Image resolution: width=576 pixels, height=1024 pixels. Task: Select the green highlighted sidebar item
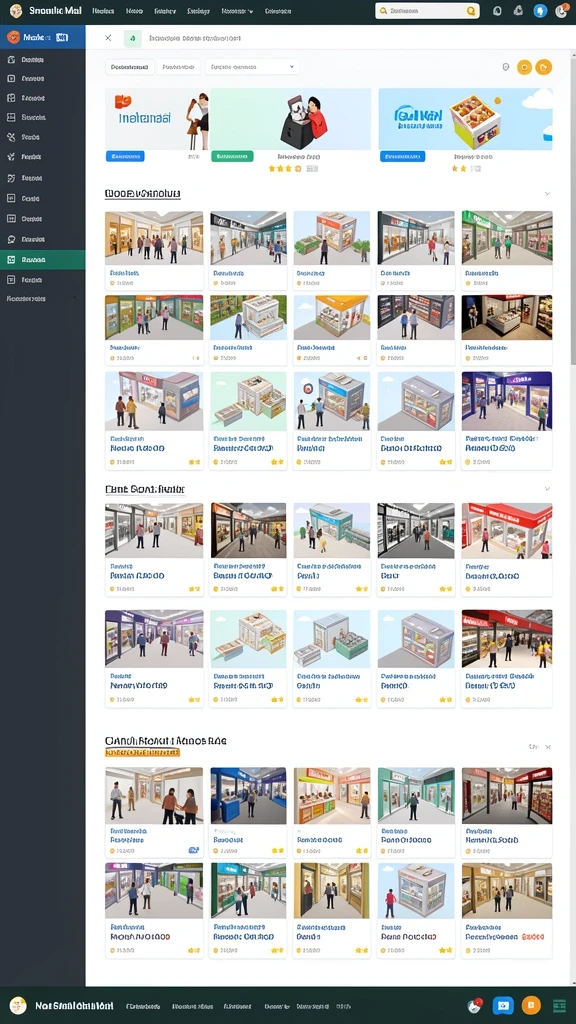tap(42, 259)
